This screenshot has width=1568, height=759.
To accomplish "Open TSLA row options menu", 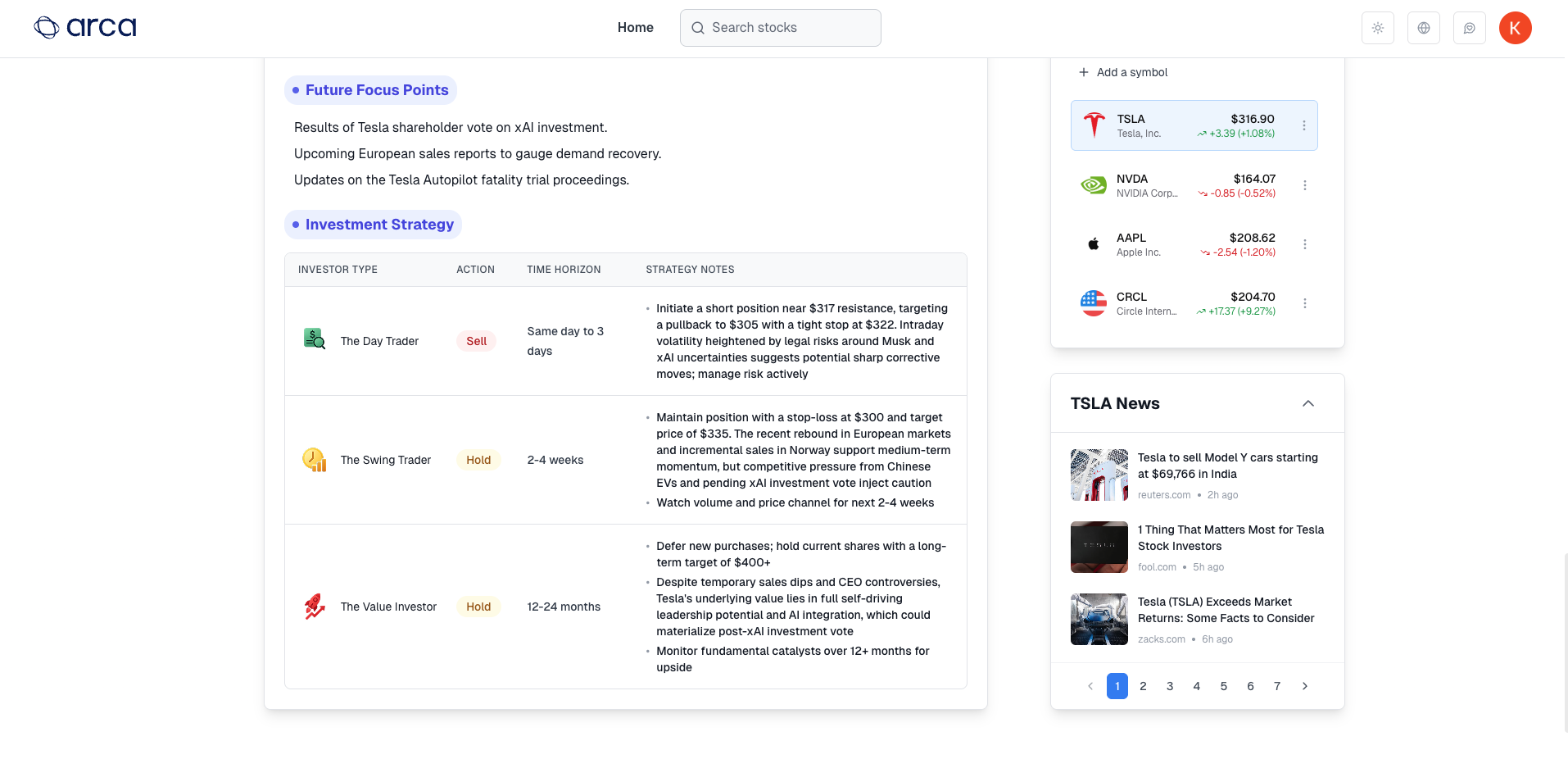I will (1304, 125).
